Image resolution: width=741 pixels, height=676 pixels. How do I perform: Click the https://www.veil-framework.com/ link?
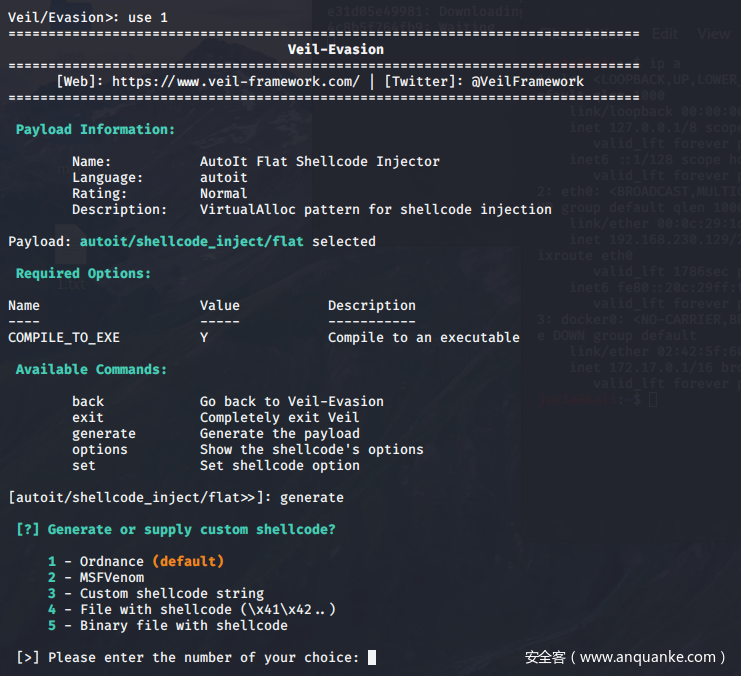pyautogui.click(x=235, y=81)
